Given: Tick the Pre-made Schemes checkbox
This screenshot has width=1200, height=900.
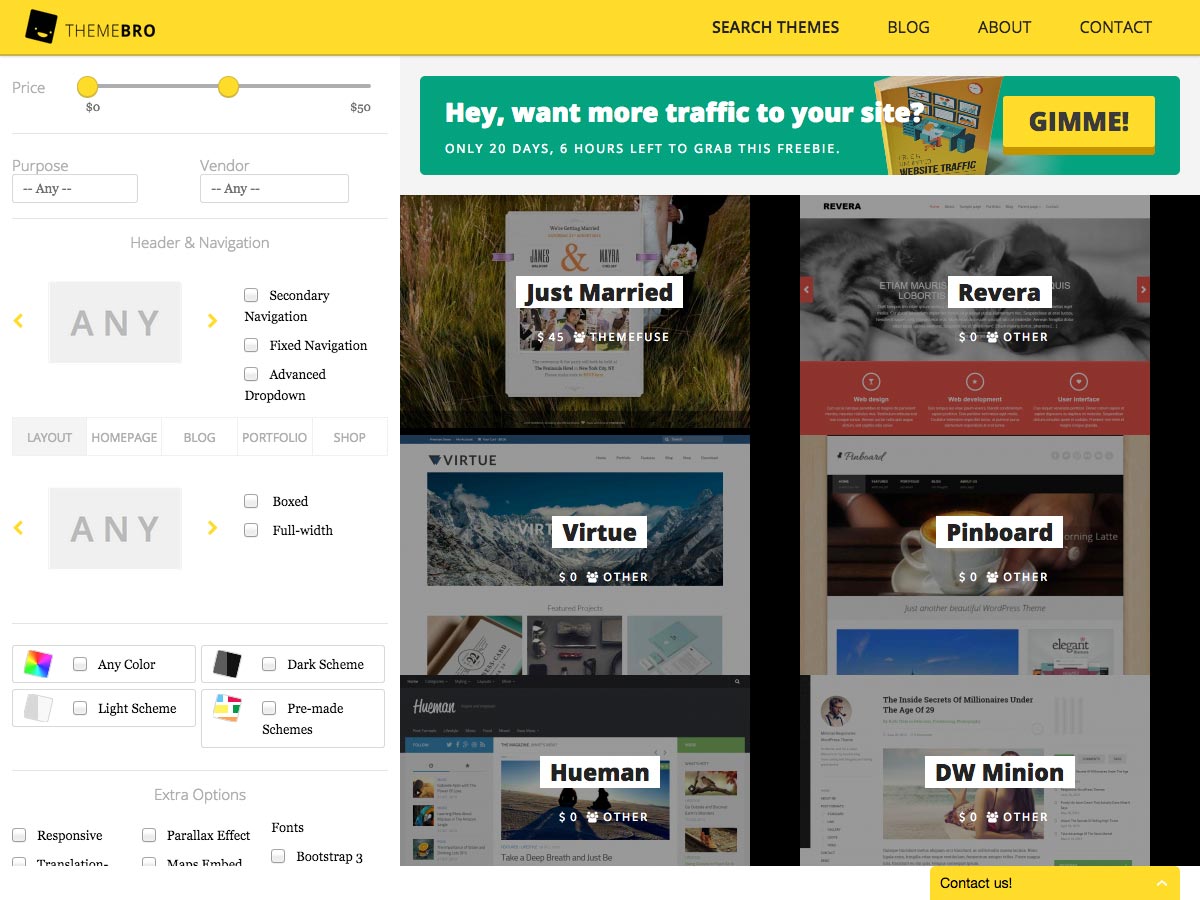Looking at the screenshot, I should click(x=269, y=708).
